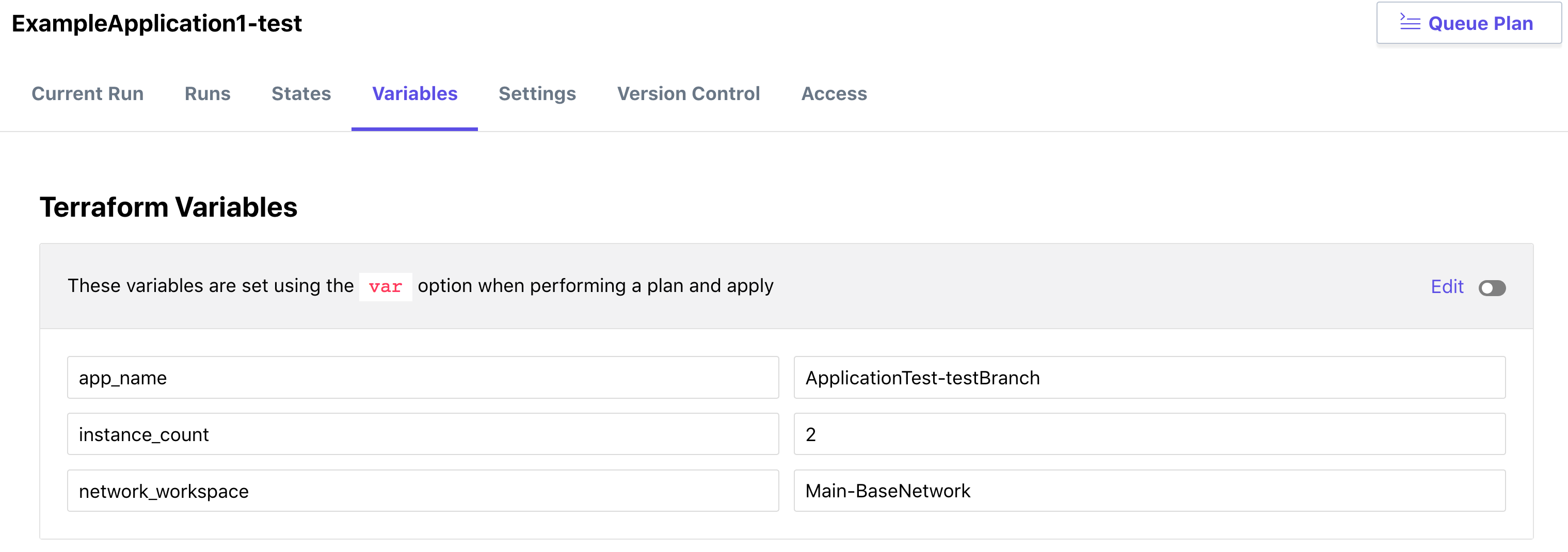Toggle the Edit variables switch

coord(1492,287)
